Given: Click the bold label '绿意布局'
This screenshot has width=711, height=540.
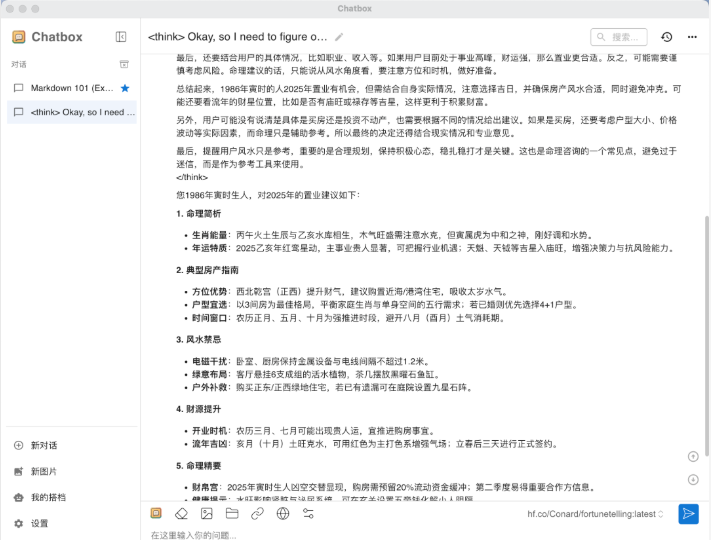Looking at the screenshot, I should coord(209,374).
